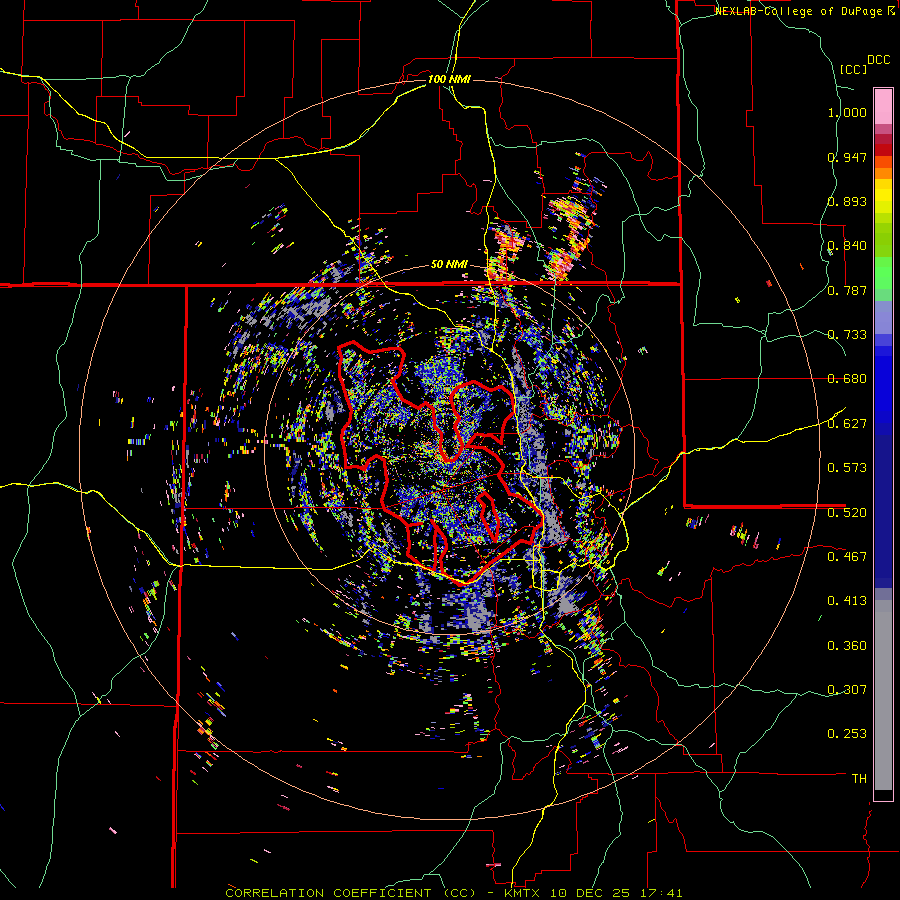Pick the pink segment of the color bar
Screen dimensions: 900x900
(883, 107)
